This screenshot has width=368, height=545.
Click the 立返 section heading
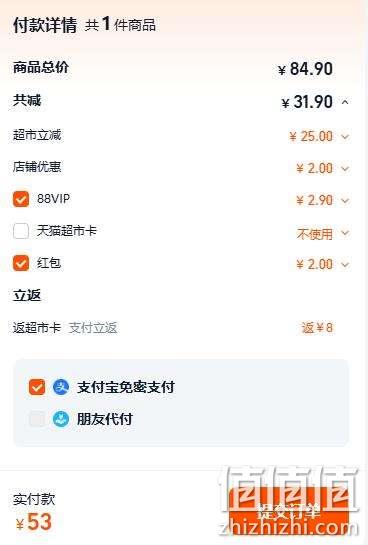tap(27, 295)
